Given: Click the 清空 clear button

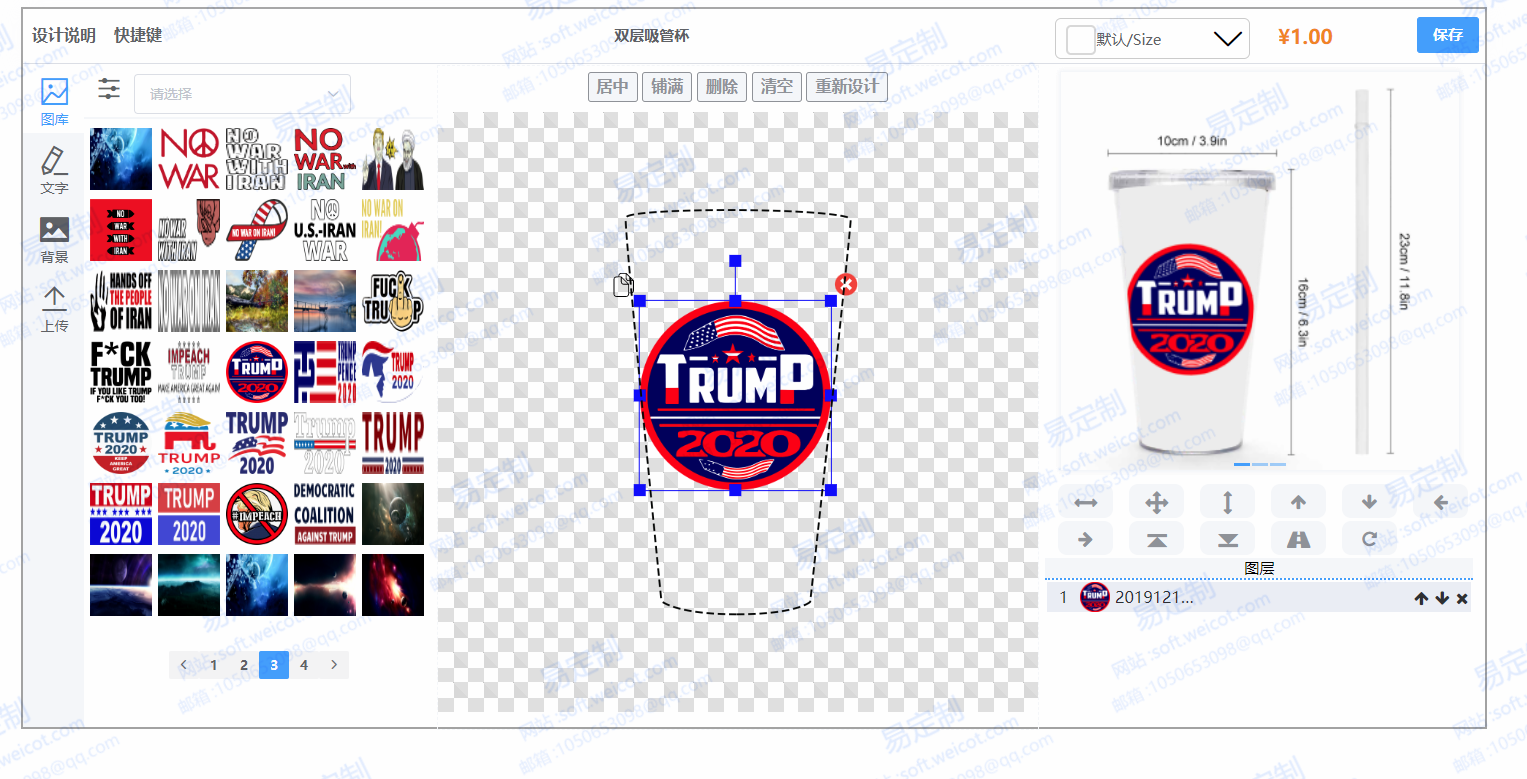Looking at the screenshot, I should click(777, 87).
